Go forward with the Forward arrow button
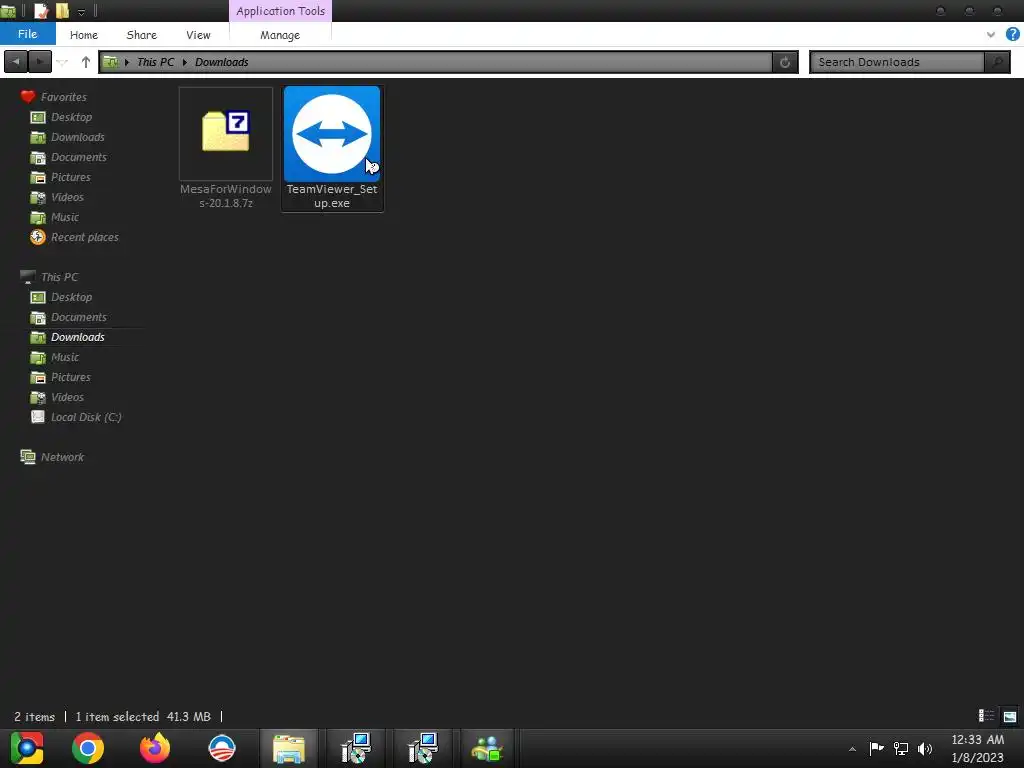 click(40, 62)
